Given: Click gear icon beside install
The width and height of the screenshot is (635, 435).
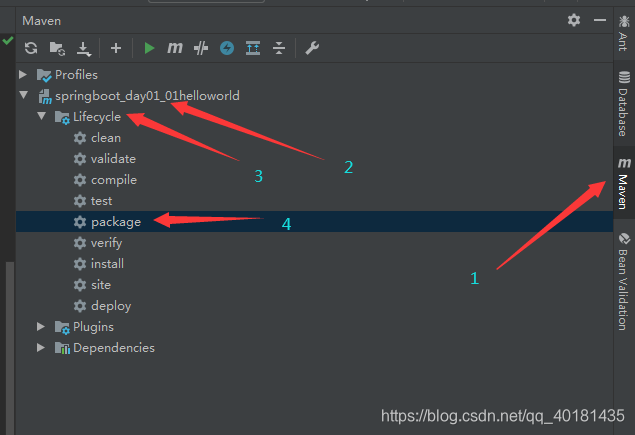Looking at the screenshot, I should coord(80,264).
